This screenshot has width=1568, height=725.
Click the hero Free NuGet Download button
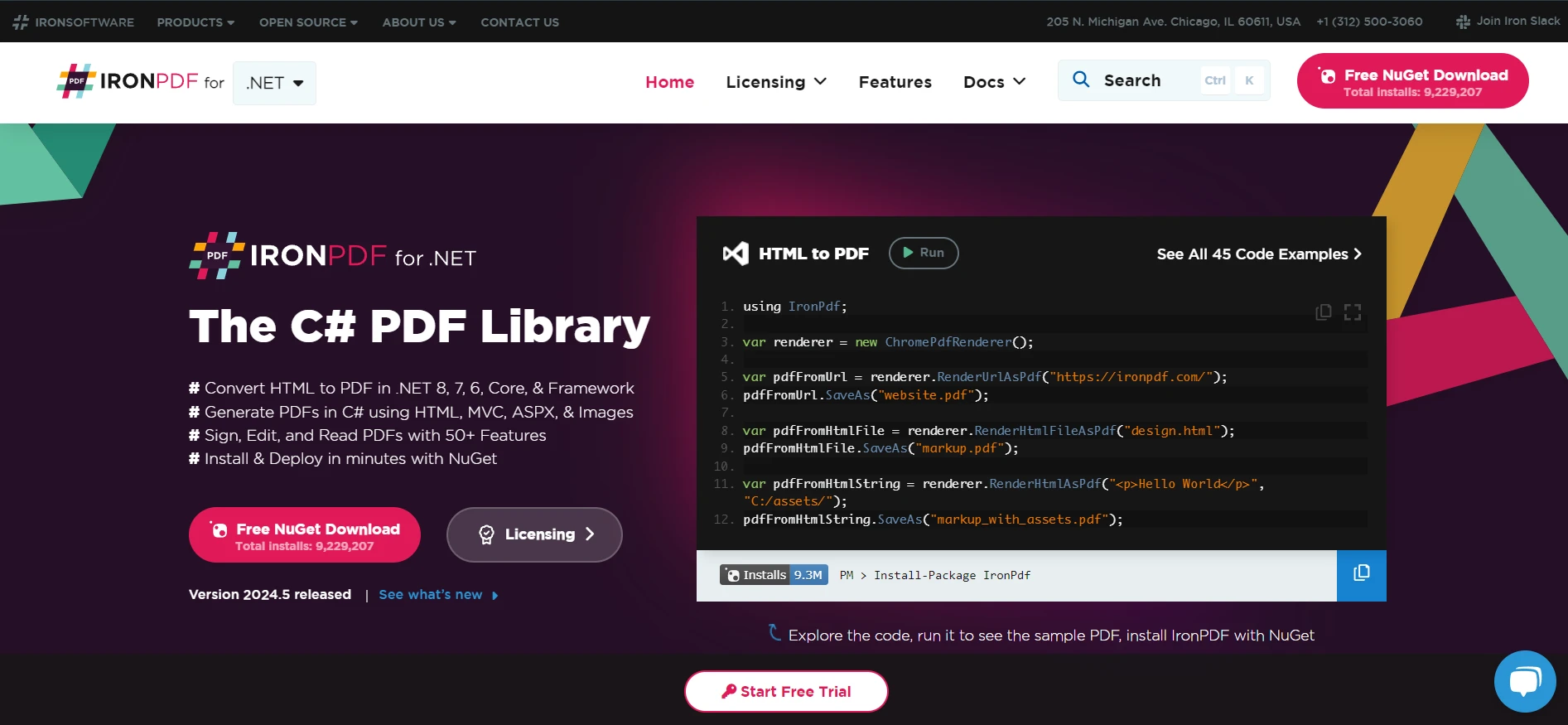point(305,535)
